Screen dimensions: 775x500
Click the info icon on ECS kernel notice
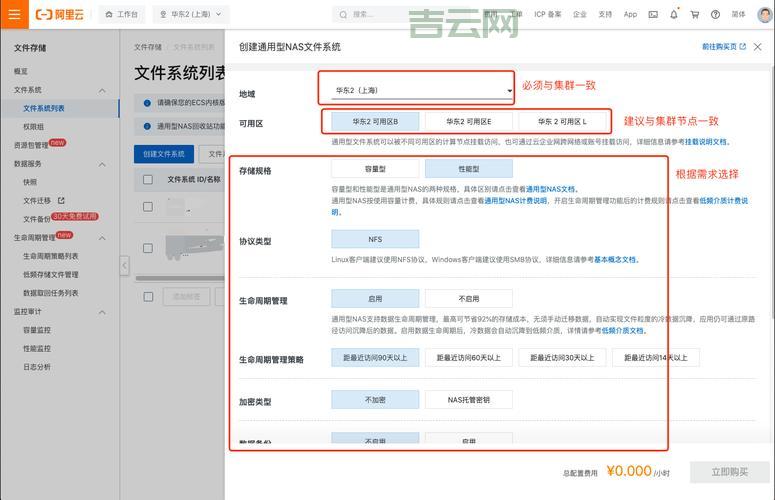point(147,103)
